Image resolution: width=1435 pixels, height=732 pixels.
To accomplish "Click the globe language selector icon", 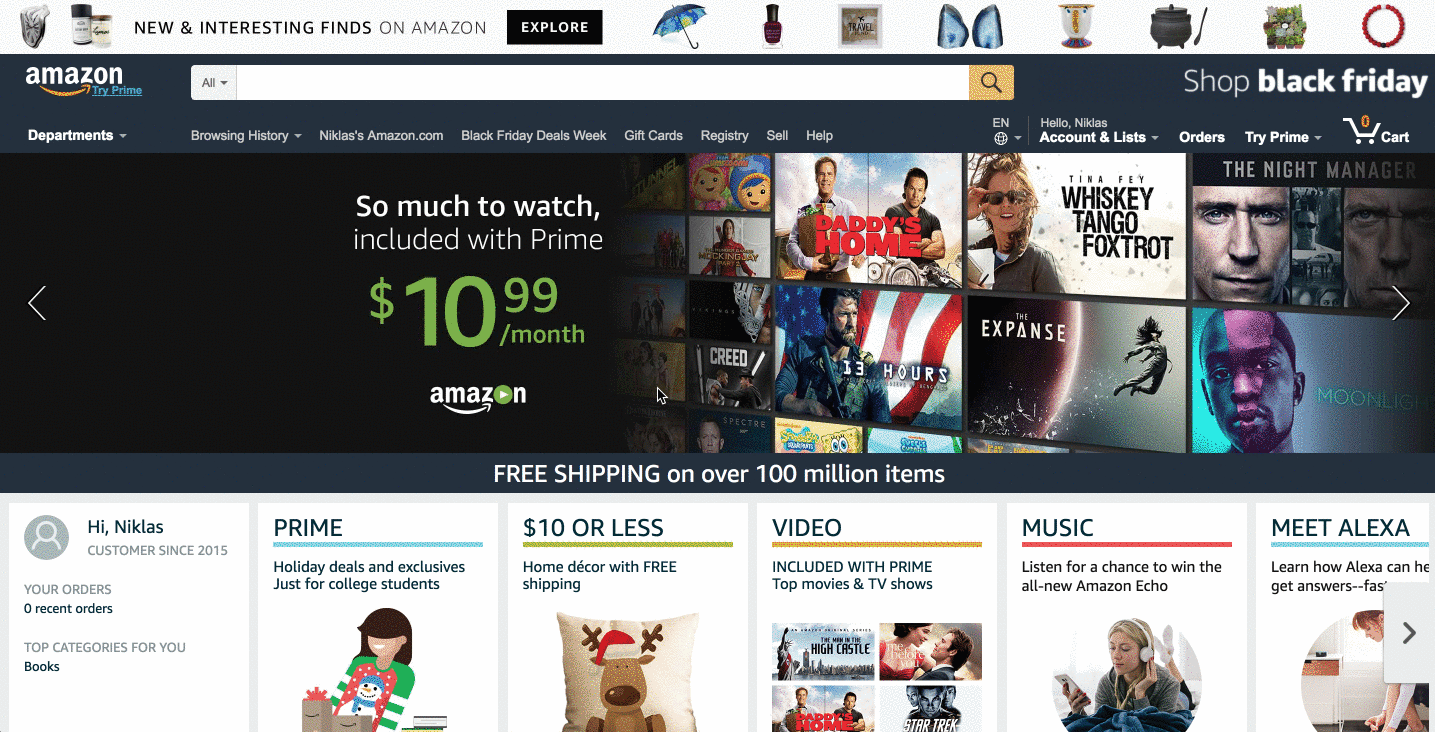I will pyautogui.click(x=1001, y=139).
